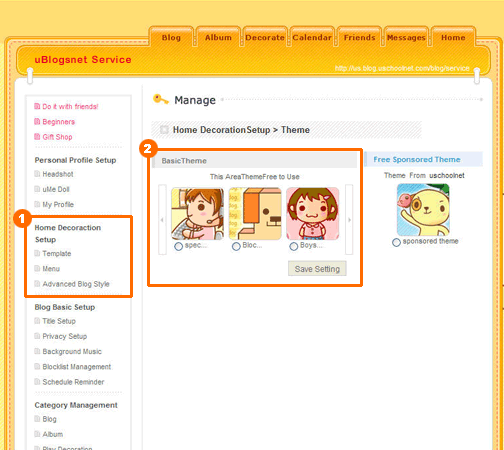Select the 'Bloc...' theme radio button
The image size is (504, 450).
click(236, 246)
